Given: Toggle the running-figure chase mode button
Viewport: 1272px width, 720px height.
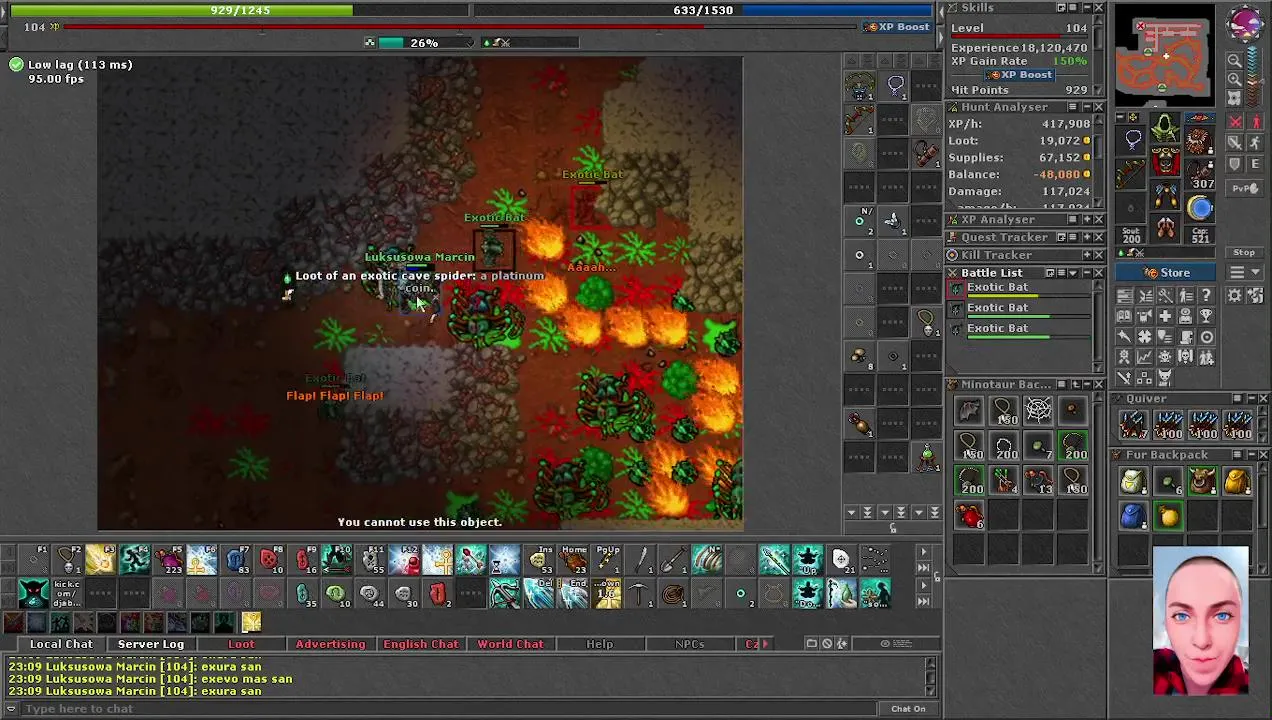Looking at the screenshot, I should coord(1255,142).
